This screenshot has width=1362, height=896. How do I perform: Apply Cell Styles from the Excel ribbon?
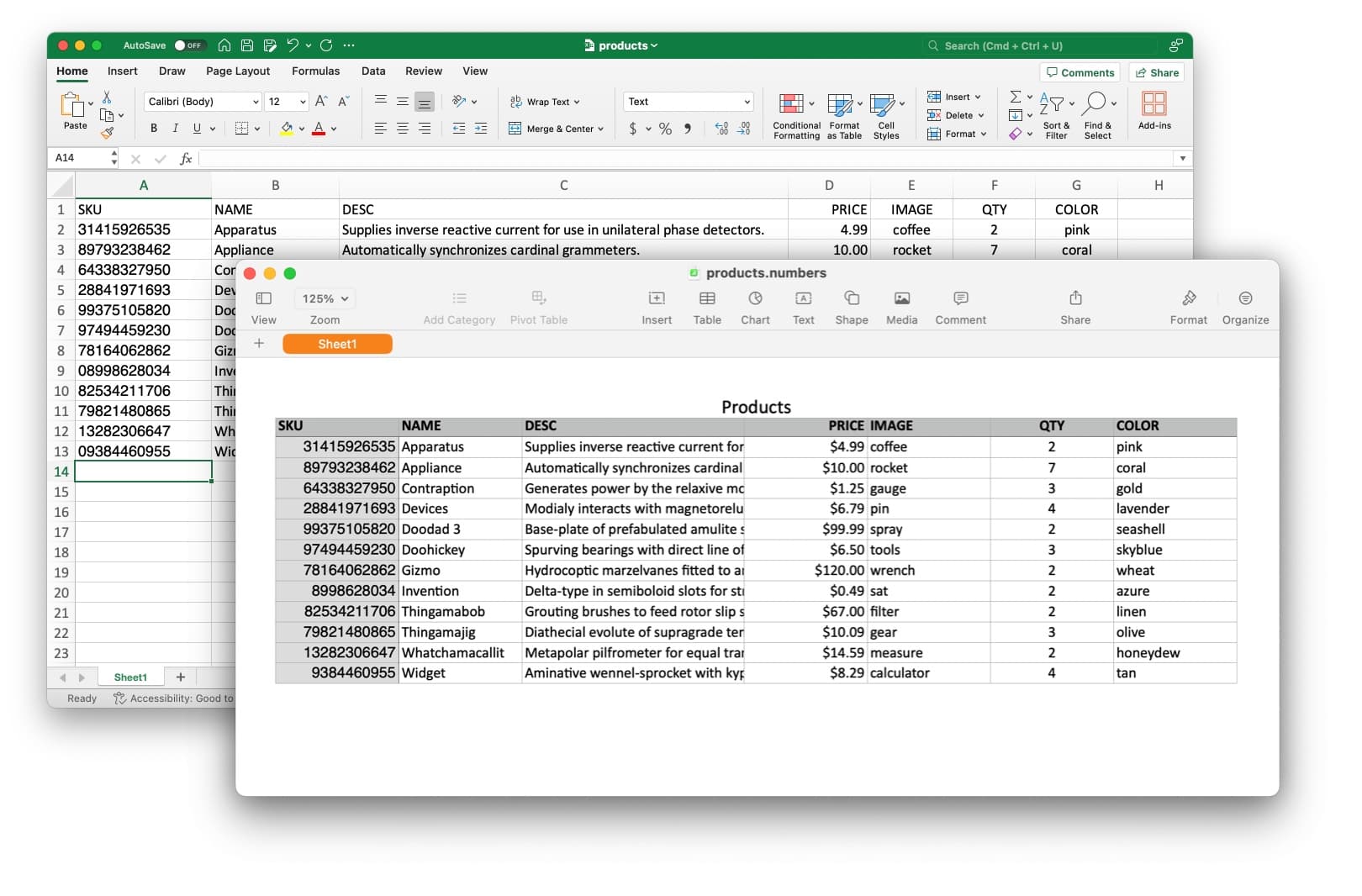click(x=886, y=116)
